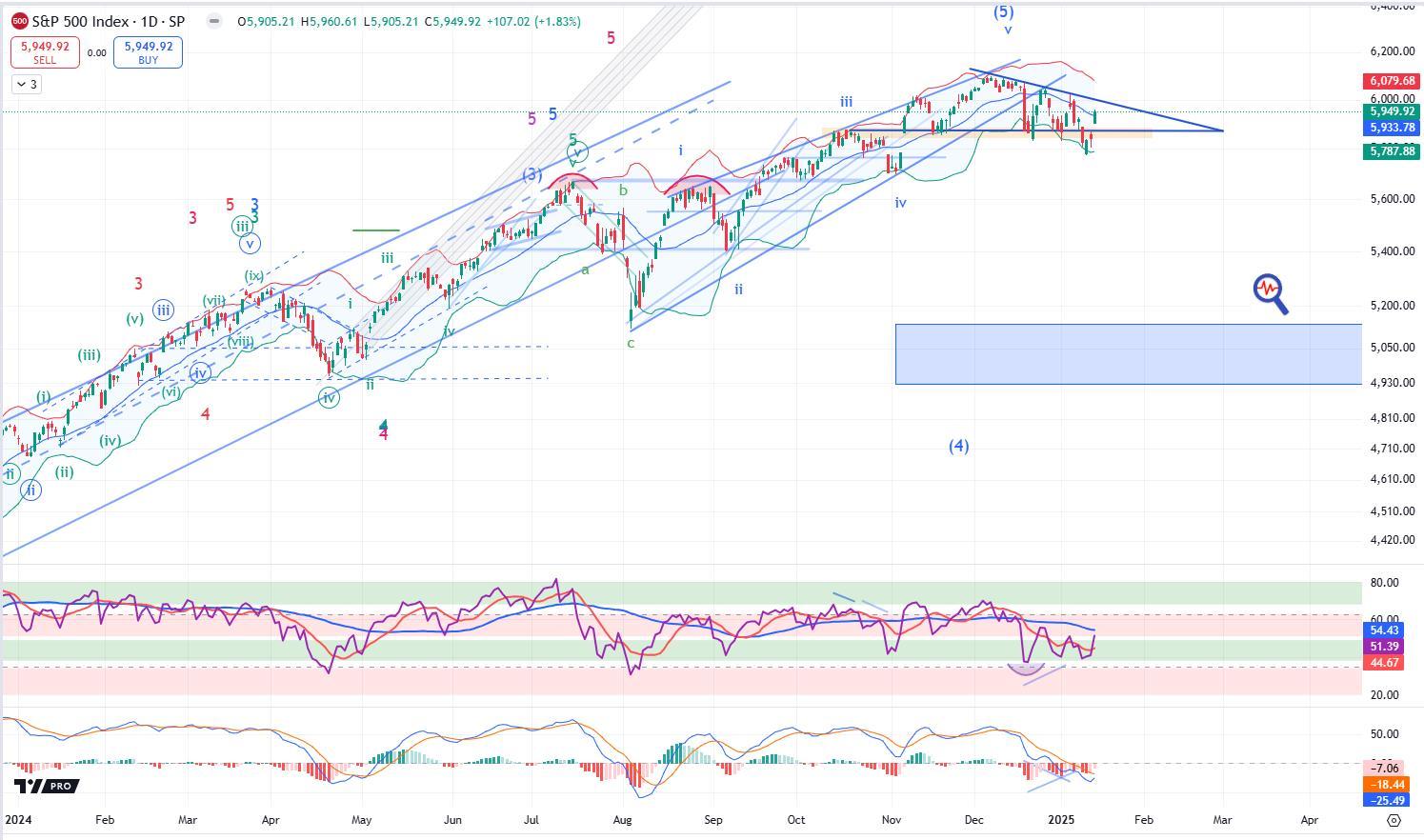Click the Dec label on time axis

[974, 819]
